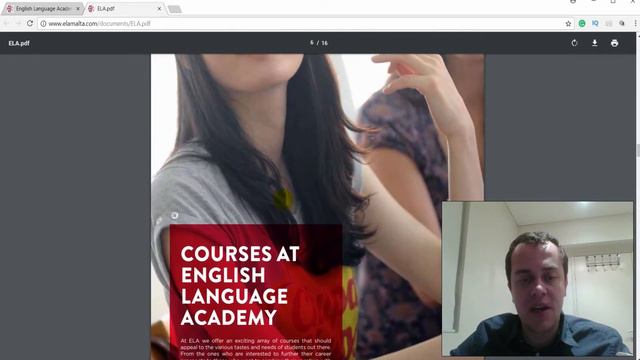
Task: Open the green Grammarly extension
Action: (582, 24)
